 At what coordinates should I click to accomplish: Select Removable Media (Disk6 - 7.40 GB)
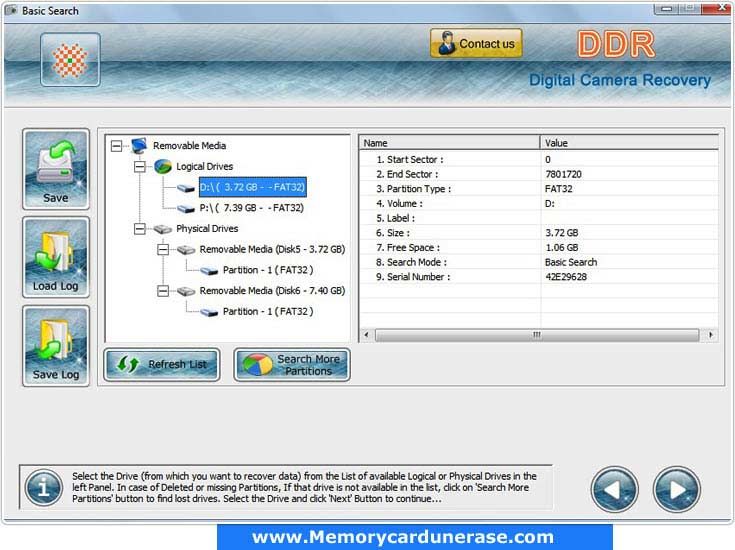click(272, 291)
